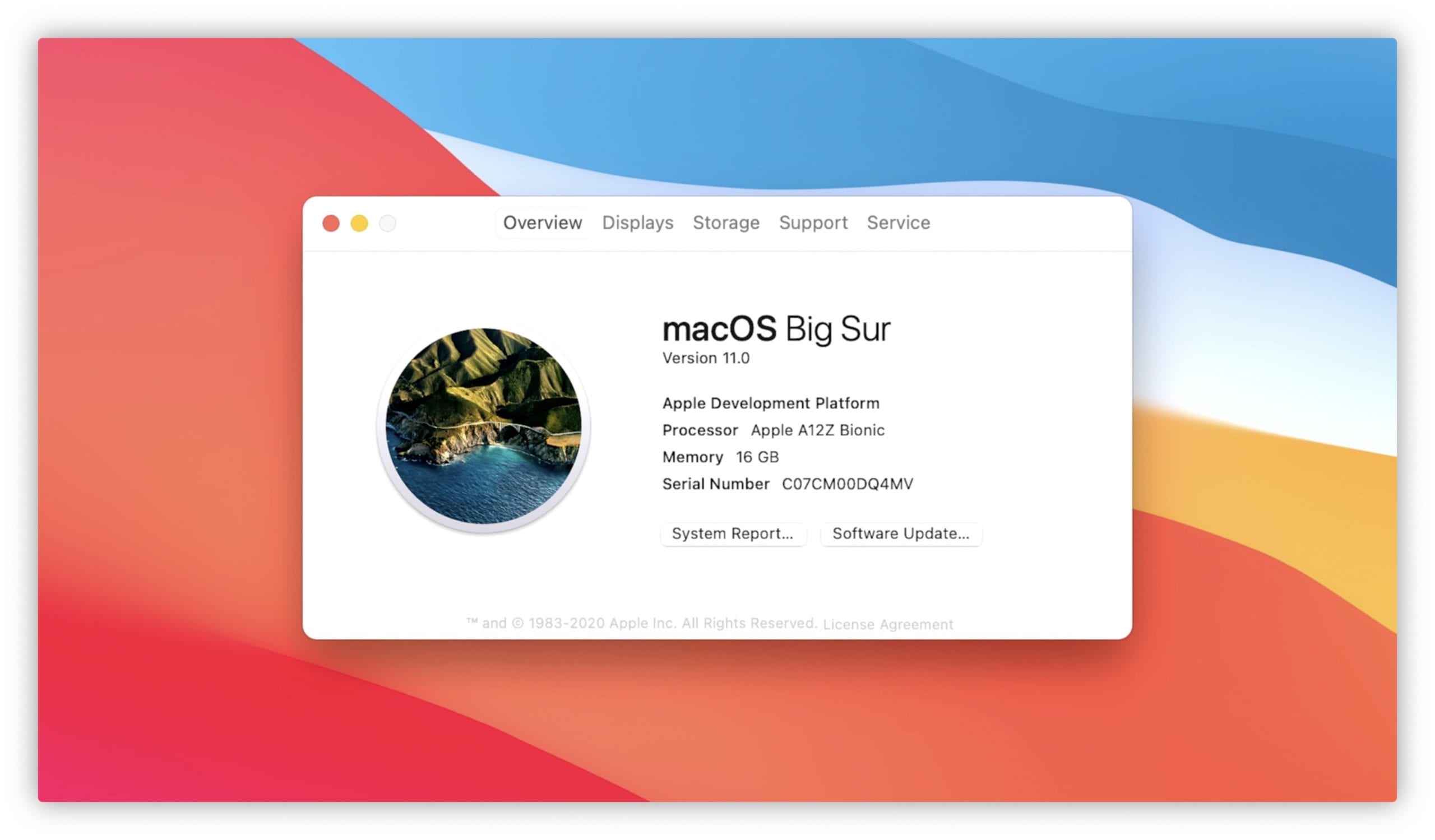Screen dimensions: 1435x840
Task: Click the System Report... button
Action: click(732, 533)
